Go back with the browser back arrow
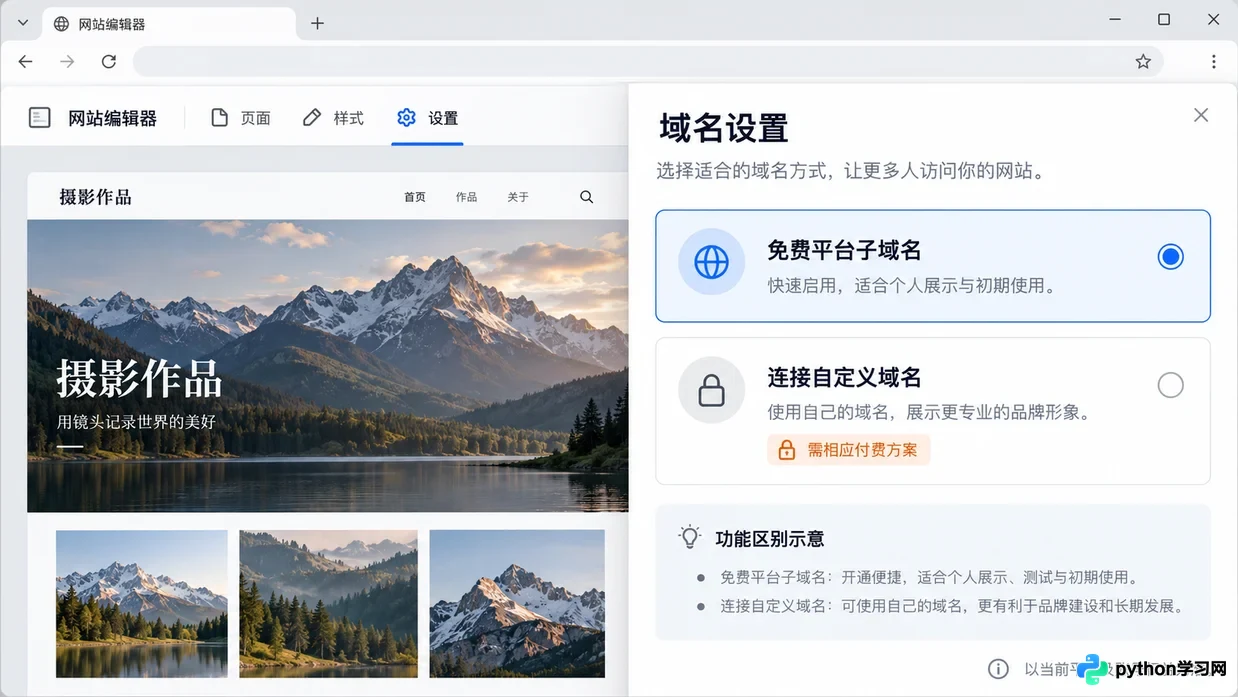Image resolution: width=1238 pixels, height=697 pixels. pyautogui.click(x=26, y=62)
